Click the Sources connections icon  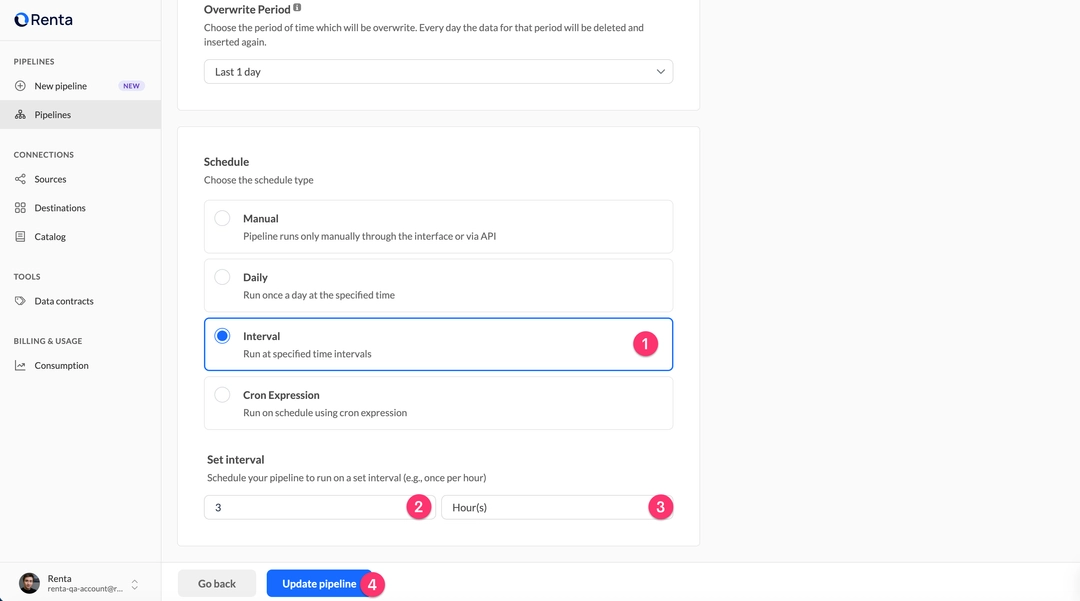[21, 179]
